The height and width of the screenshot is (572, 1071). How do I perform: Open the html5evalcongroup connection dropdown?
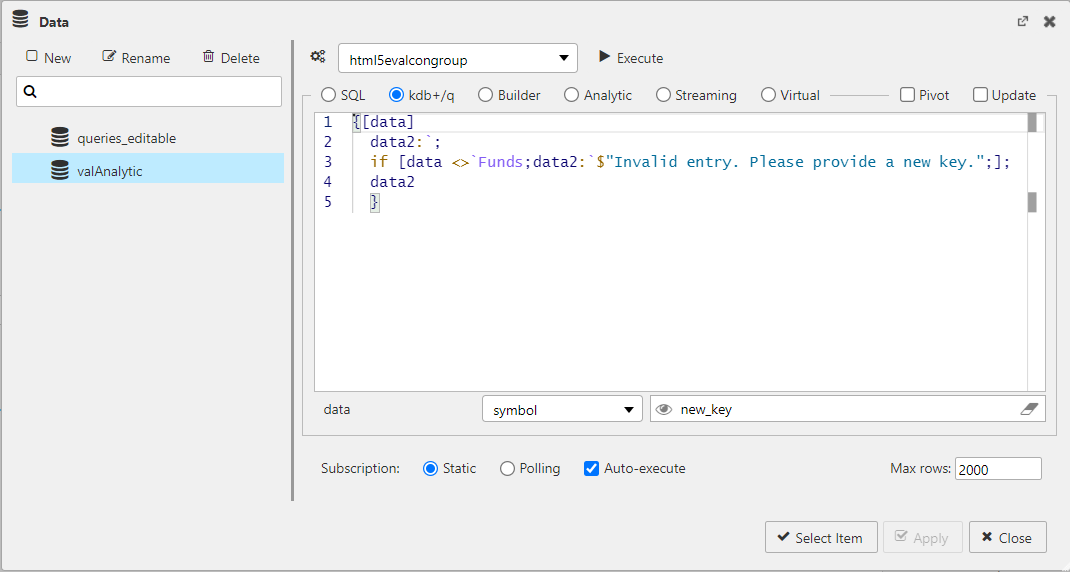[458, 60]
